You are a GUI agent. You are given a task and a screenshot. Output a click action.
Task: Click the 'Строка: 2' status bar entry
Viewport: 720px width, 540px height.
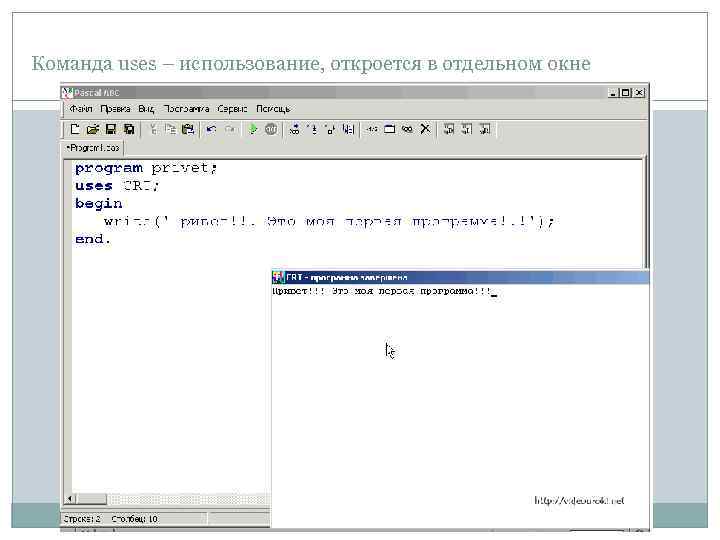[82, 519]
